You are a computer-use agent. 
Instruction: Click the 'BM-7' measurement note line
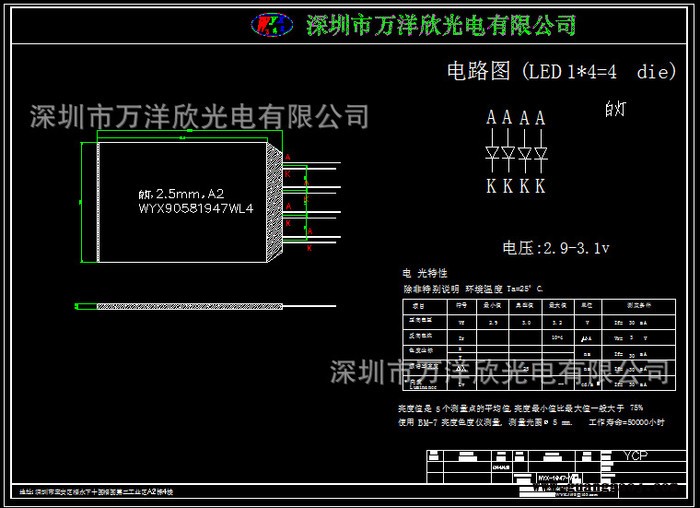click(x=485, y=422)
